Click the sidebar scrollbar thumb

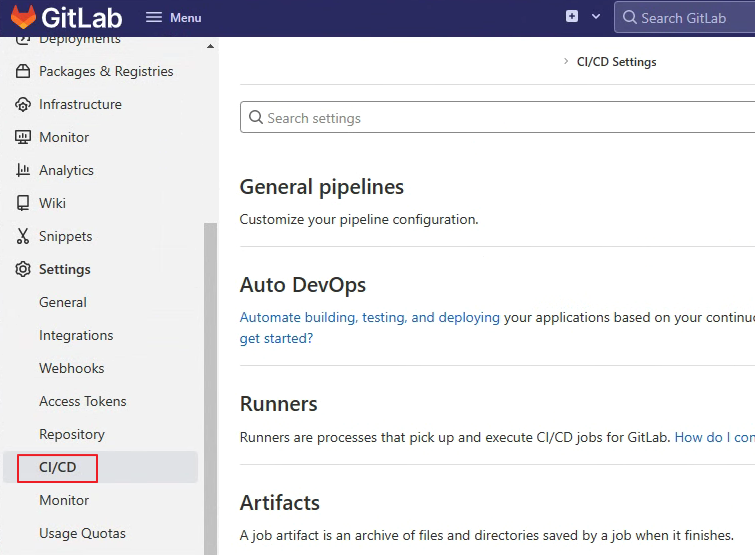click(x=210, y=388)
